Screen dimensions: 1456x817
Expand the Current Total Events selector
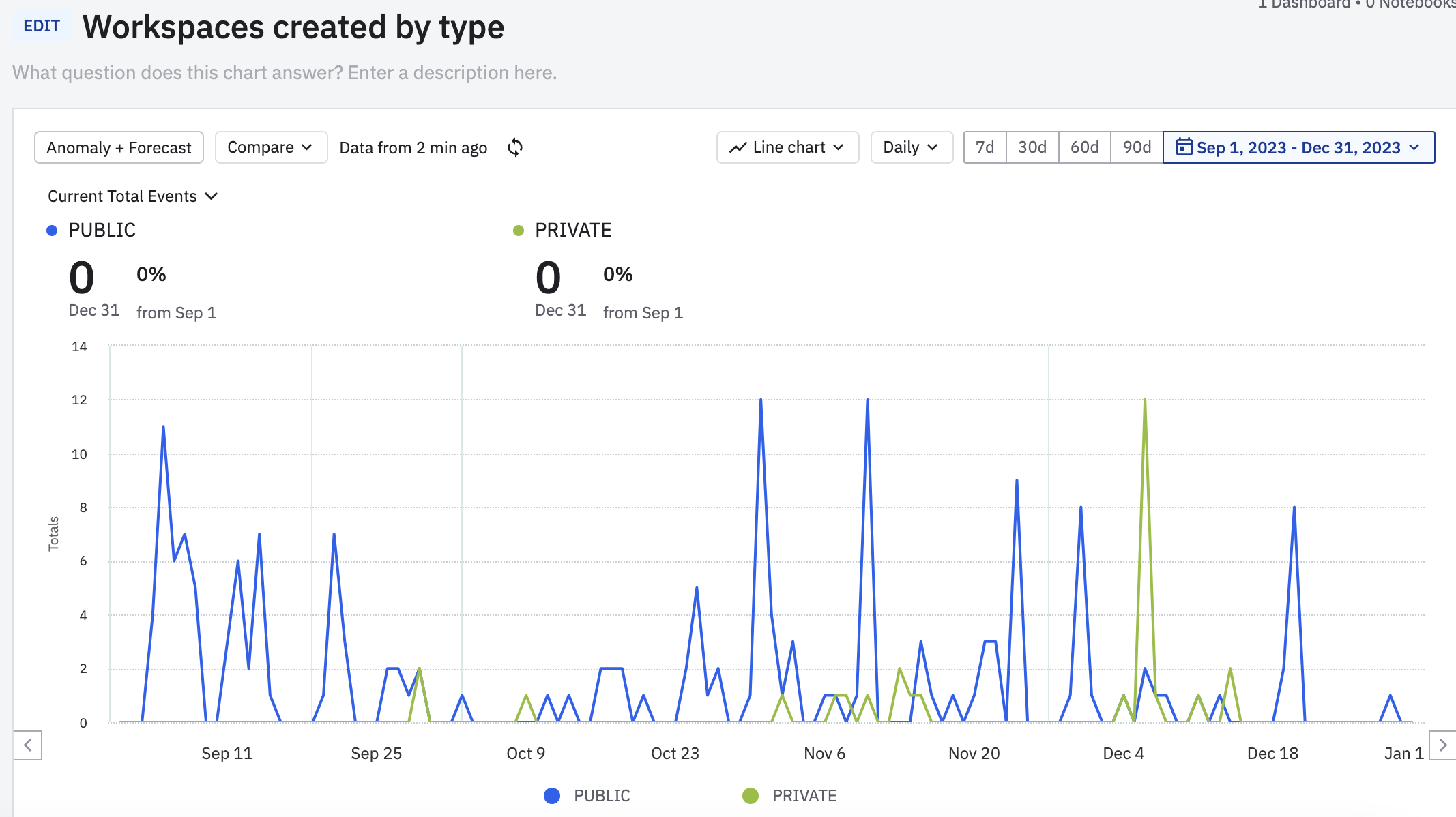(132, 196)
